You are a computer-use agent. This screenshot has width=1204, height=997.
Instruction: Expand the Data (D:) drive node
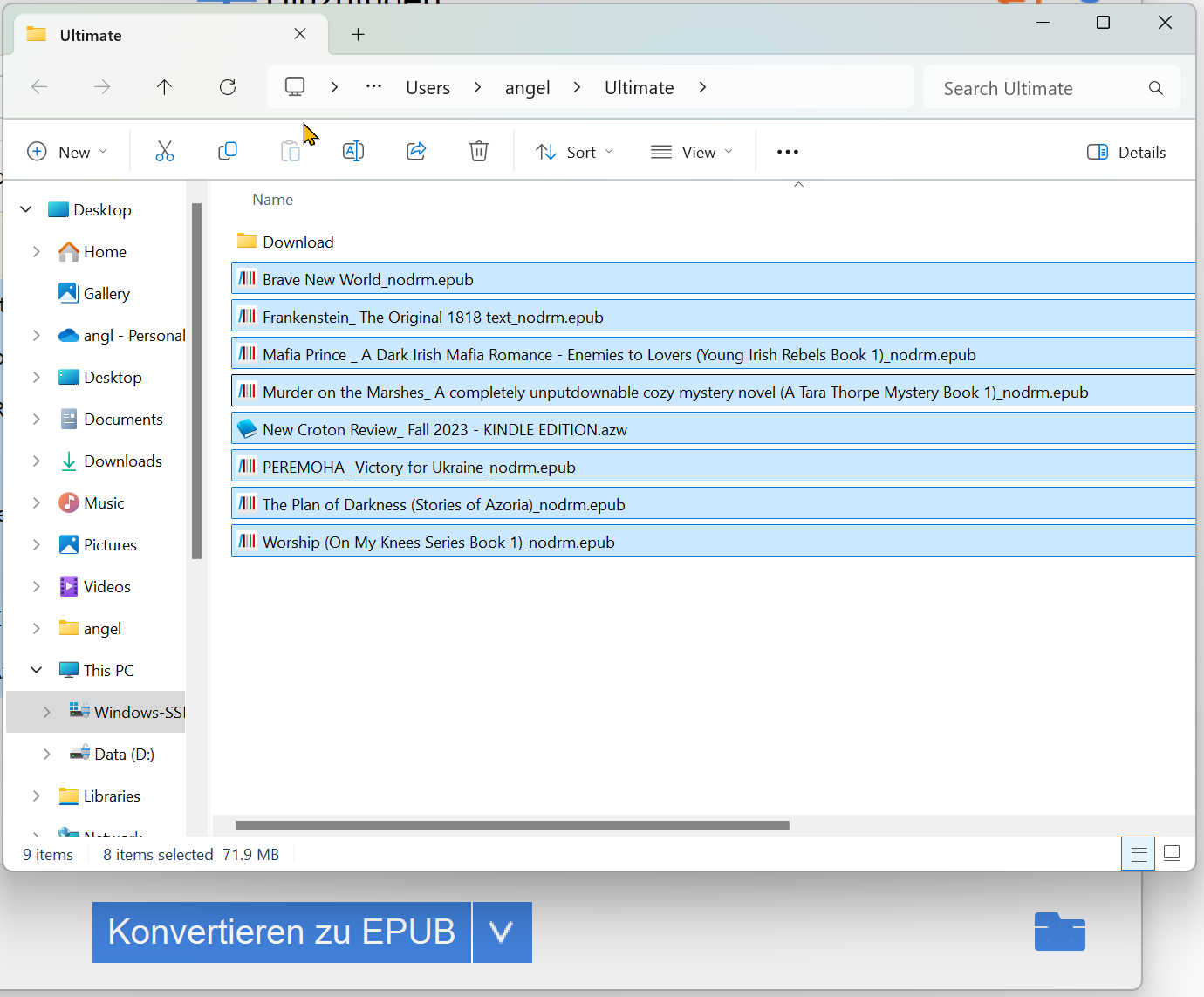point(47,754)
